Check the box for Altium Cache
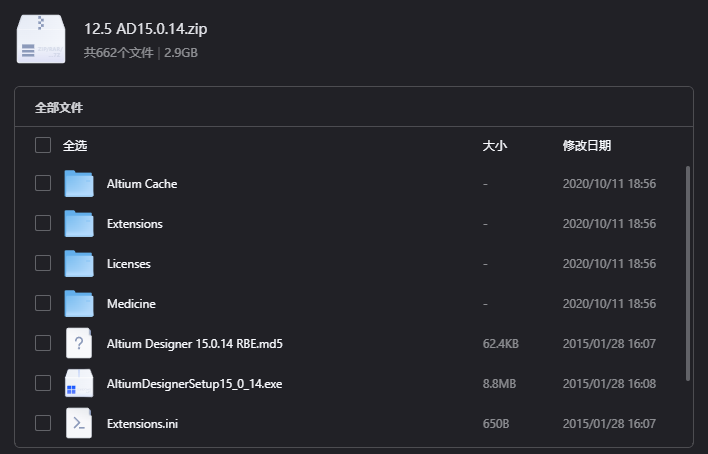The image size is (708, 454). [x=43, y=183]
